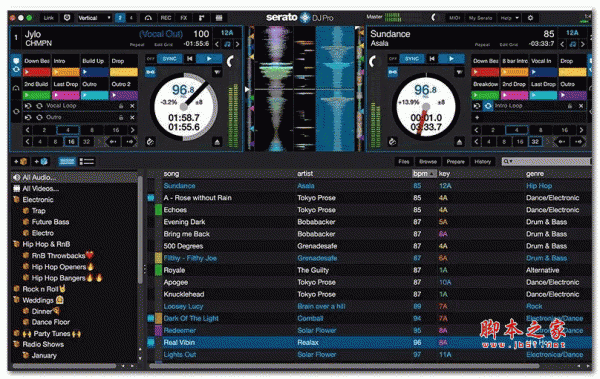Click the left deck beat jump forward arrow

point(129,142)
